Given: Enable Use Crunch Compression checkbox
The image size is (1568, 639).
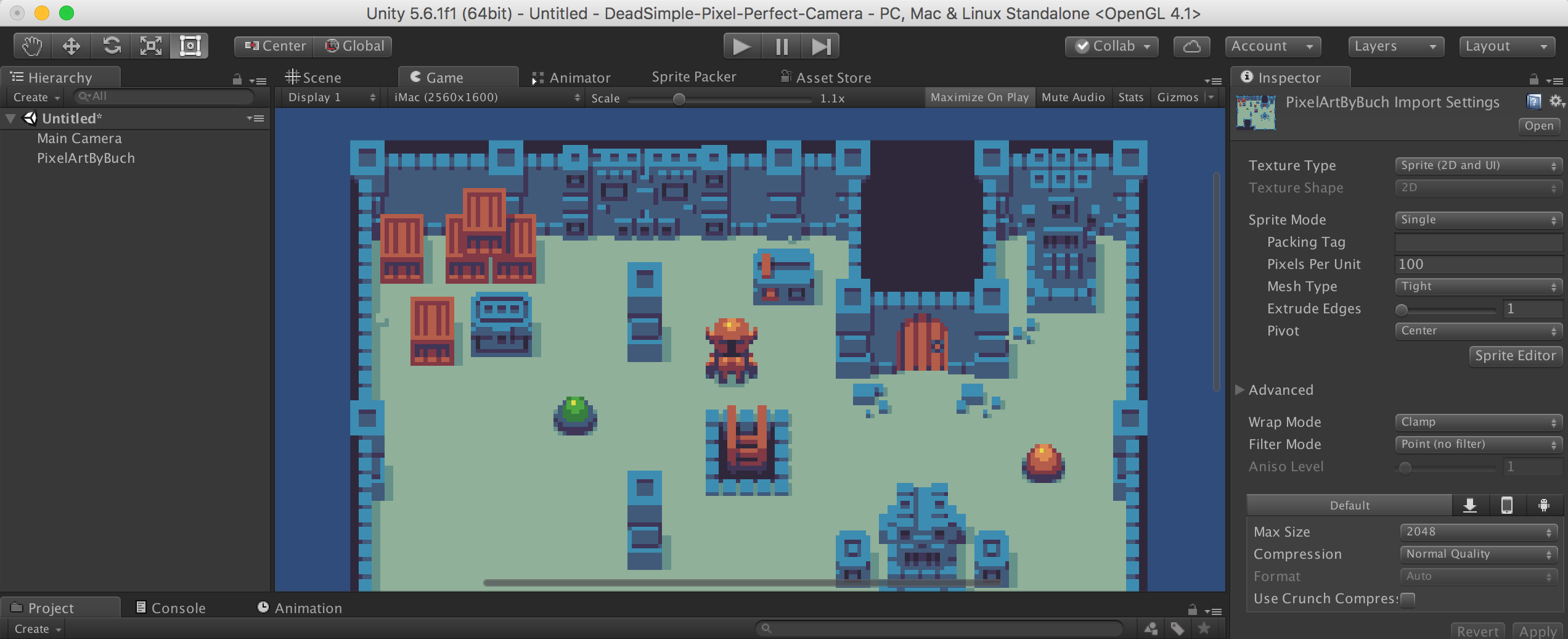Looking at the screenshot, I should tap(1408, 599).
